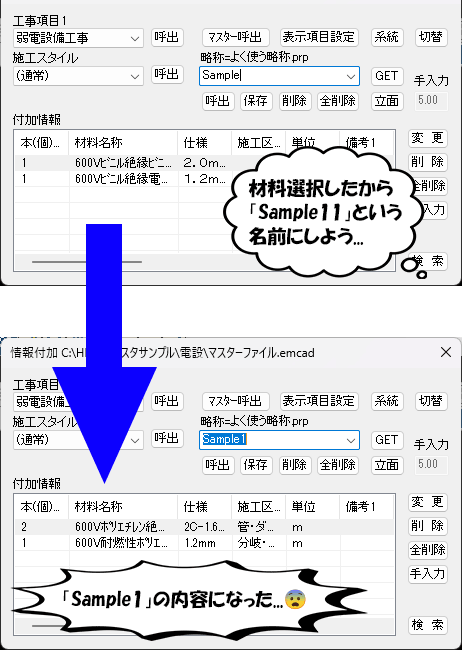Click 削除 under 変更 in the Sample dialog
Image resolution: width=462 pixels, height=650 pixels.
428,162
